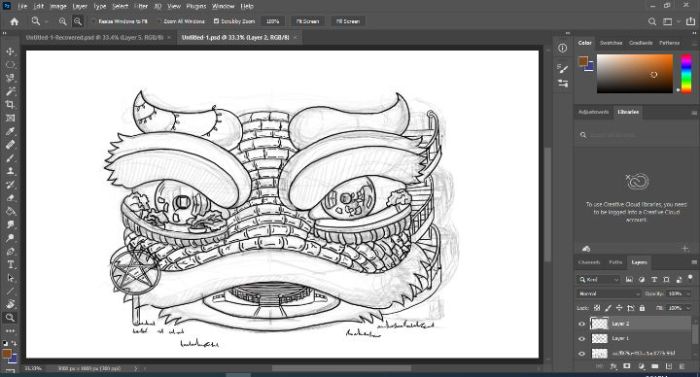The width and height of the screenshot is (700, 377).
Task: Click the Home icon in options bar
Action: 14,21
